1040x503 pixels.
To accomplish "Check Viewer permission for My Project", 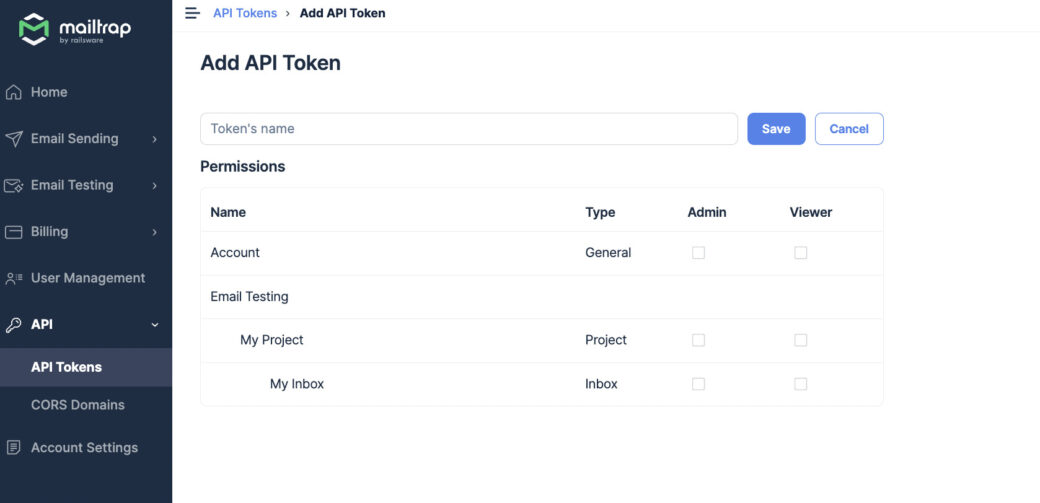I will 801,340.
